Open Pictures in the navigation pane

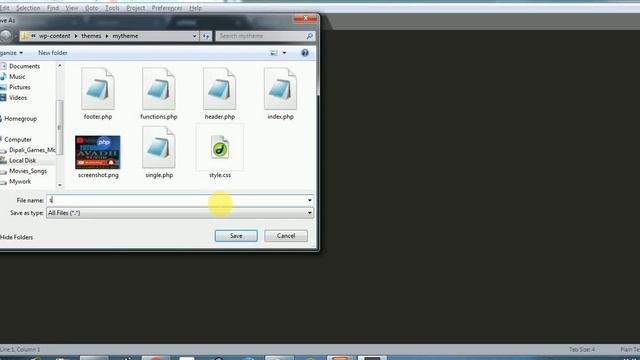click(20, 87)
